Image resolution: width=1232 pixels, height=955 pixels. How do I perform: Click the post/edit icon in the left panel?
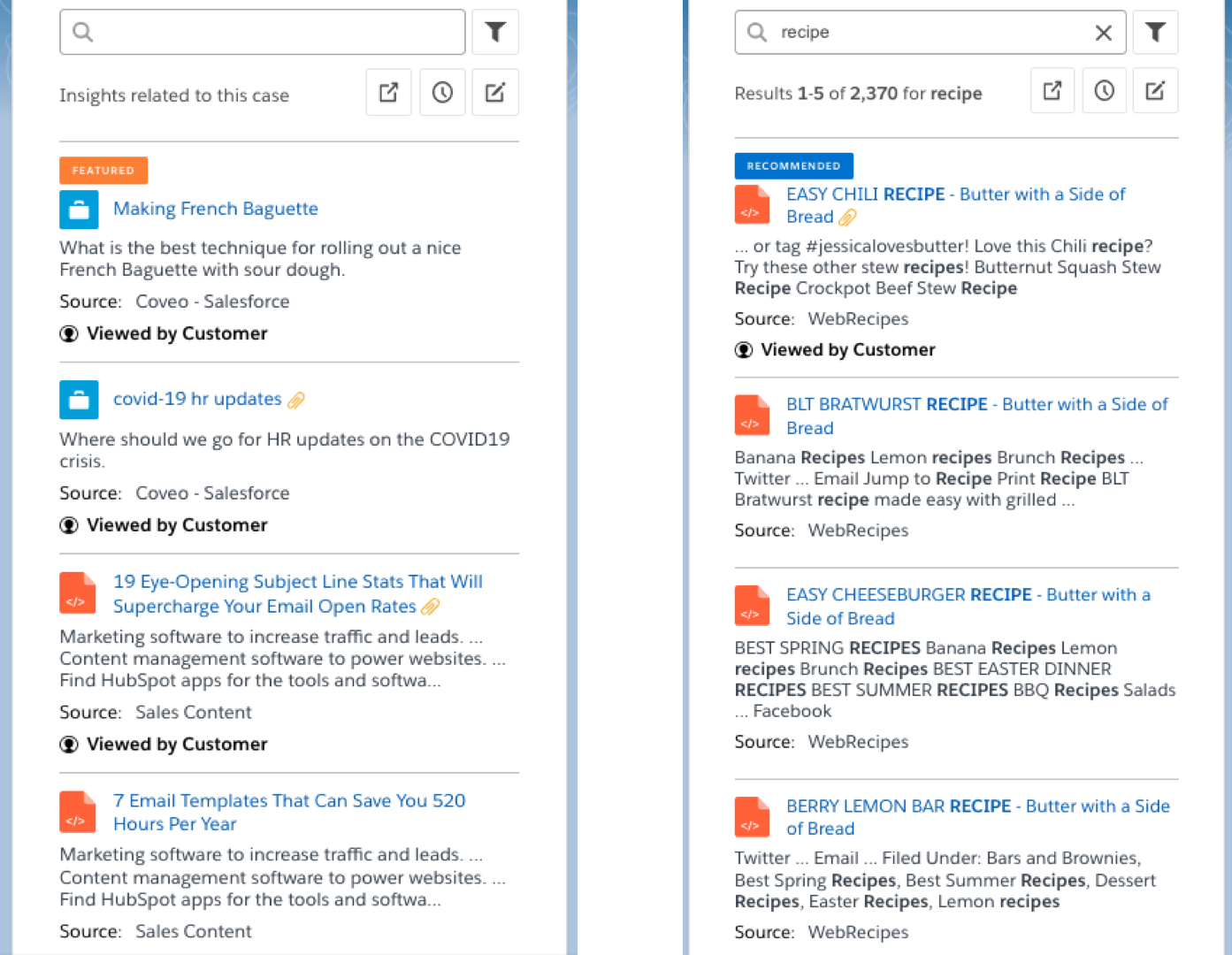pyautogui.click(x=495, y=92)
